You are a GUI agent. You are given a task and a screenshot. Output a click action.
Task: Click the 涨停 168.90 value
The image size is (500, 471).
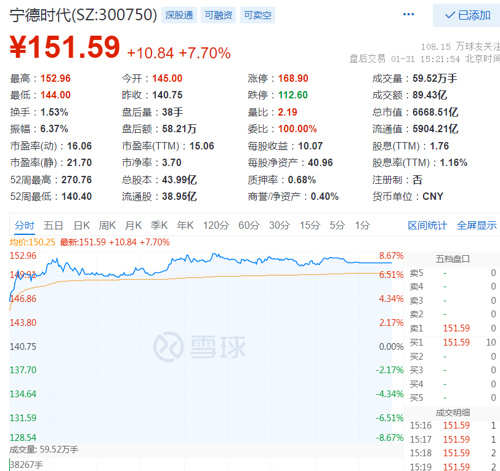tap(293, 79)
